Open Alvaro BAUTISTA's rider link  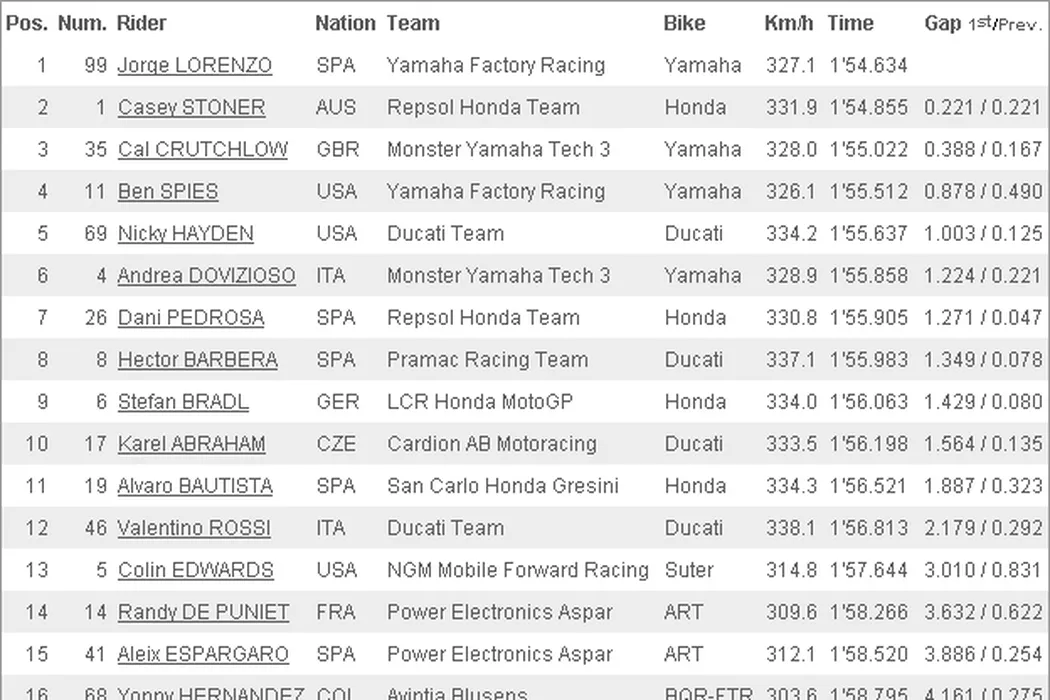pos(195,486)
